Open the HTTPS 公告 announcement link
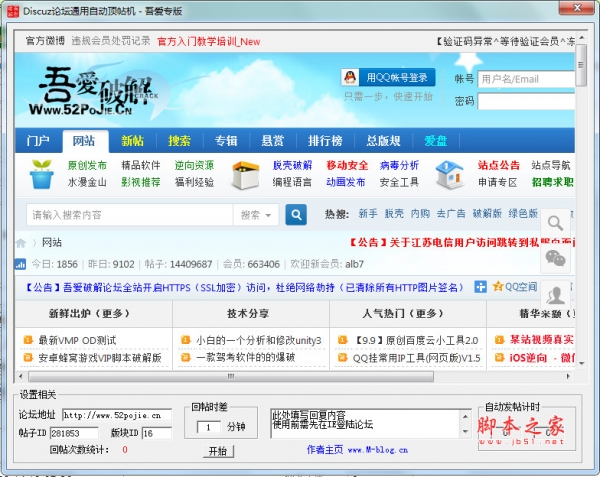 pyautogui.click(x=245, y=287)
